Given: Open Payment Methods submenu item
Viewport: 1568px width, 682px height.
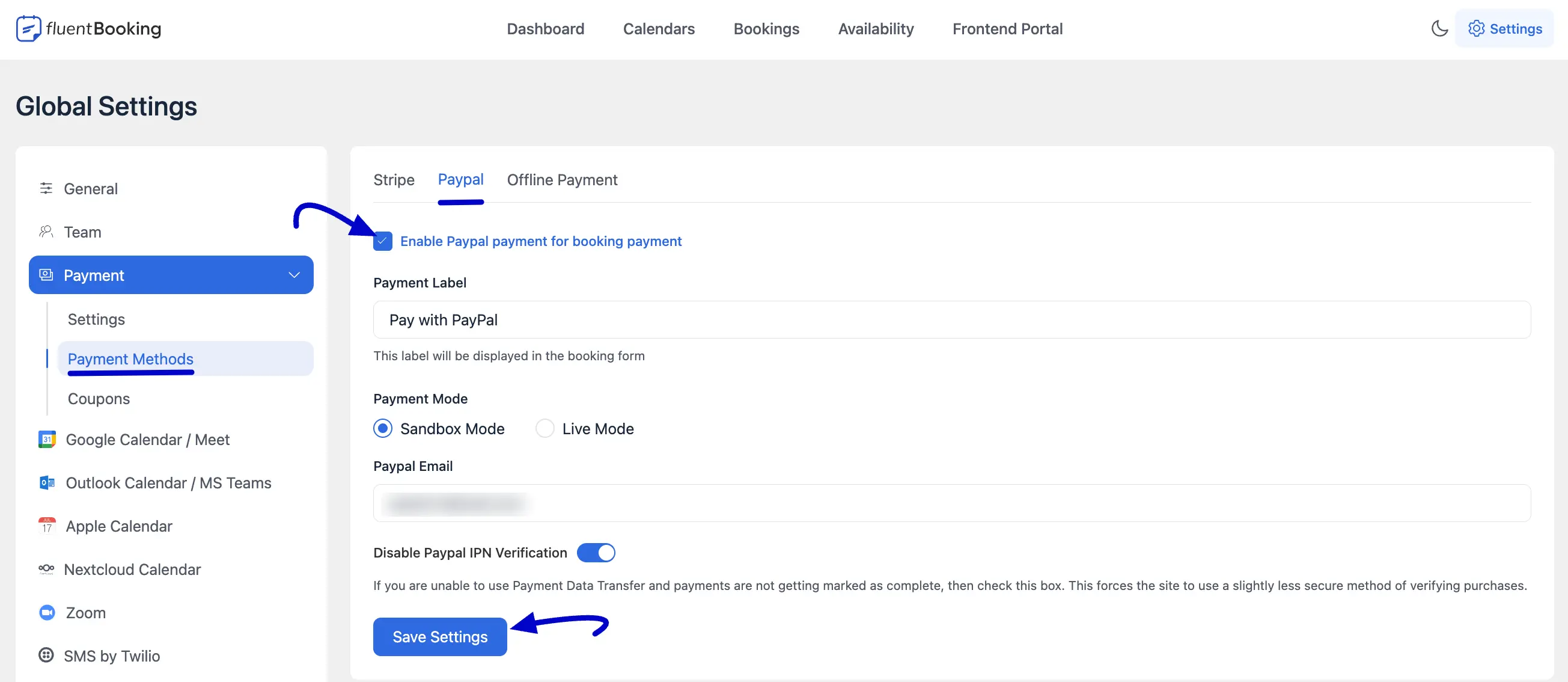Looking at the screenshot, I should point(185,358).
